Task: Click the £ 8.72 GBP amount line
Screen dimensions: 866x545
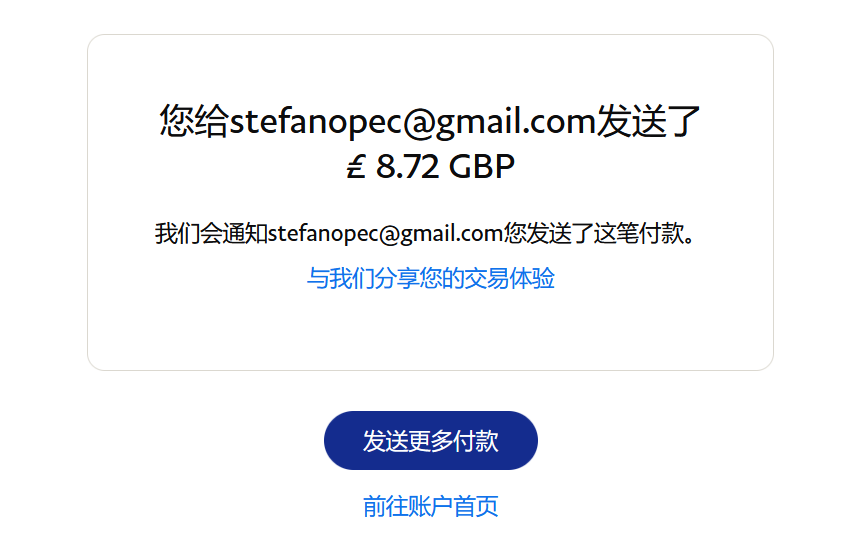Action: pyautogui.click(x=430, y=166)
